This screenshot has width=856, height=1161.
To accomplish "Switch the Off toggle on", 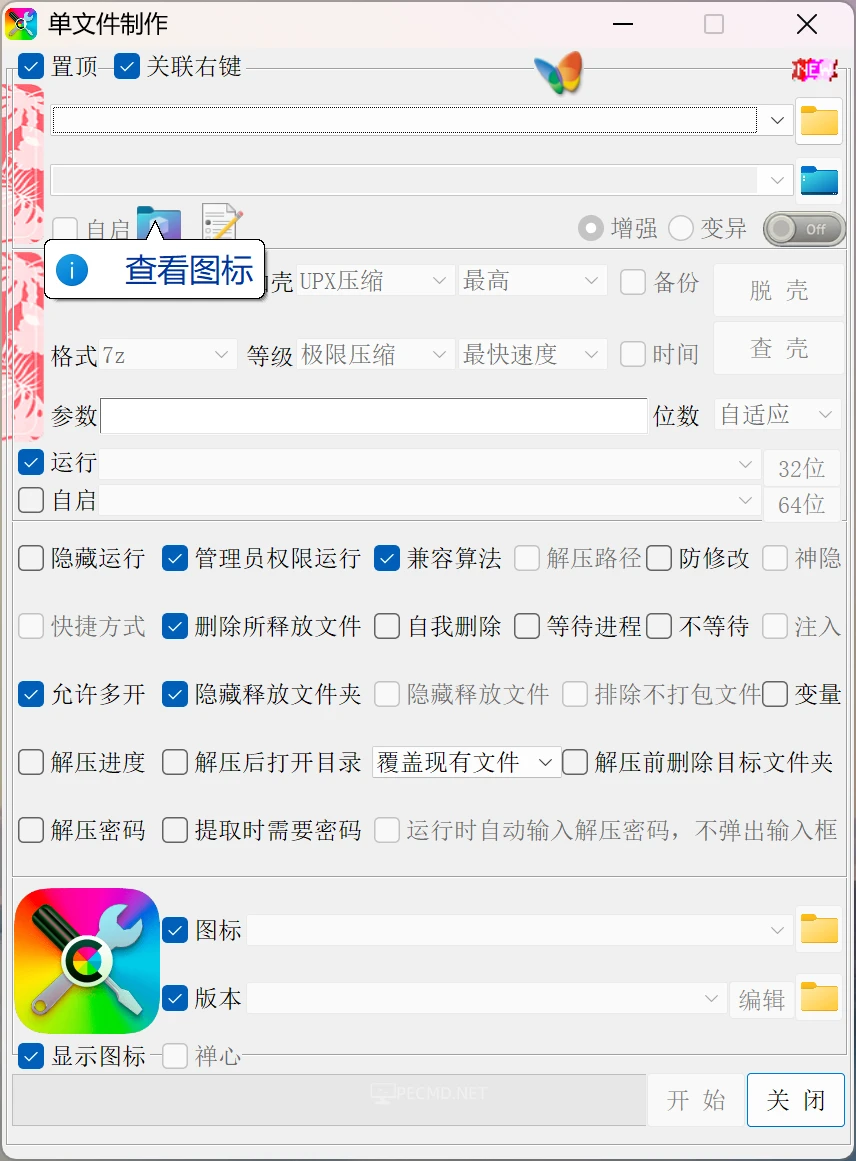I will [x=804, y=229].
